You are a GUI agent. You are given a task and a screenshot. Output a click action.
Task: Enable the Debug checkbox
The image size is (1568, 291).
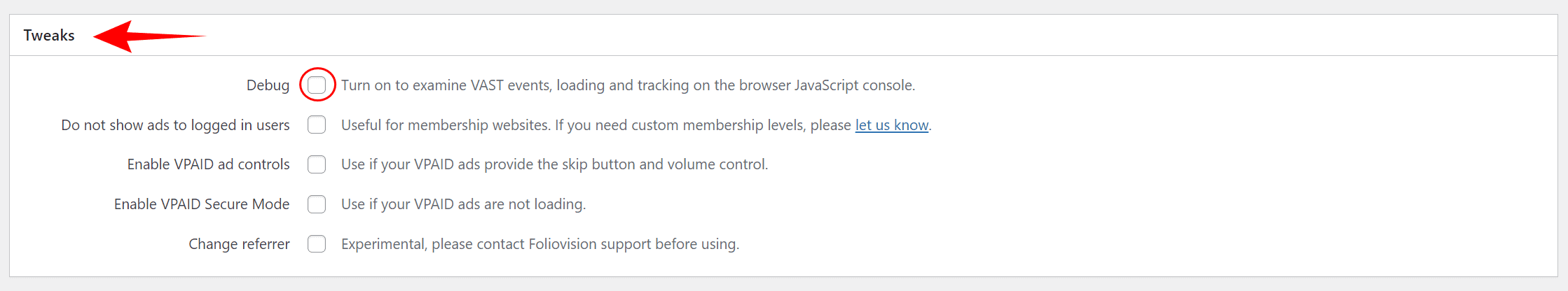[317, 85]
